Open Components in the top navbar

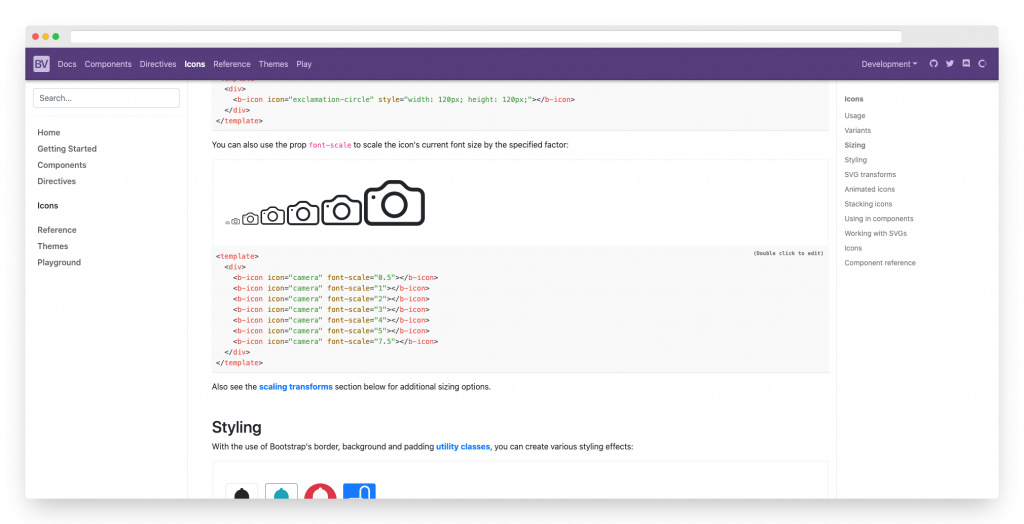tap(108, 64)
